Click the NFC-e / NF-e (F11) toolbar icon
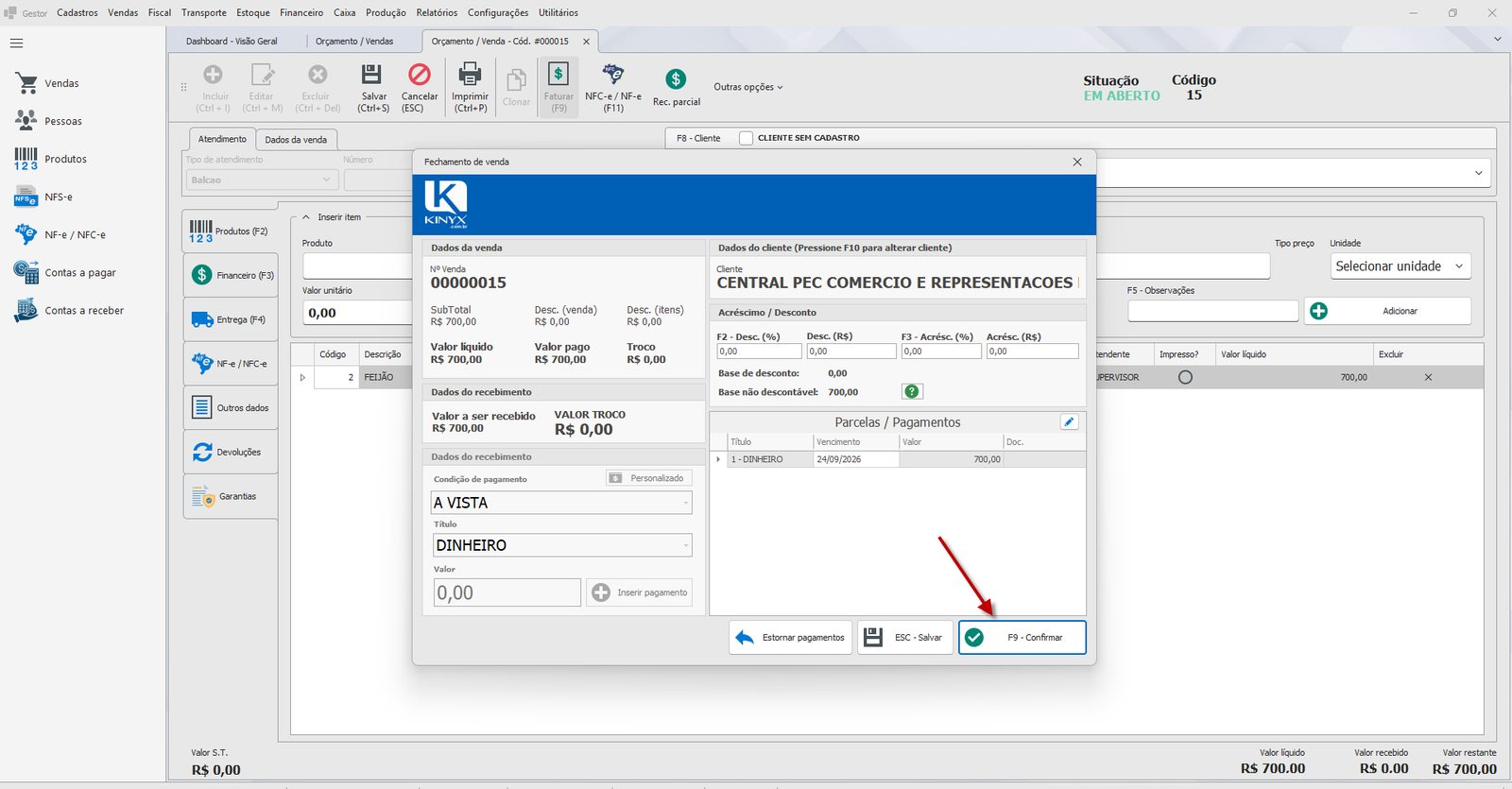1512x789 pixels. [x=613, y=75]
